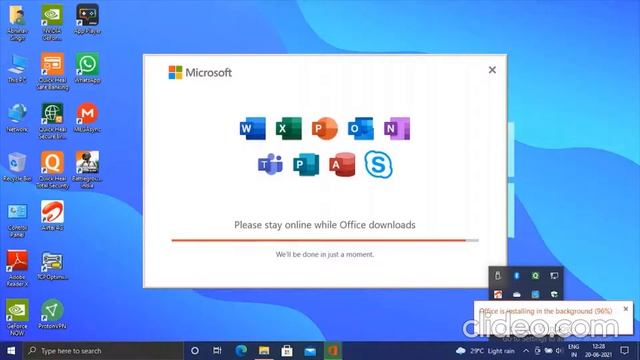This screenshot has height=360, width=640.
Task: Select the Adobe Reader X desktop shortcut
Action: tap(17, 268)
